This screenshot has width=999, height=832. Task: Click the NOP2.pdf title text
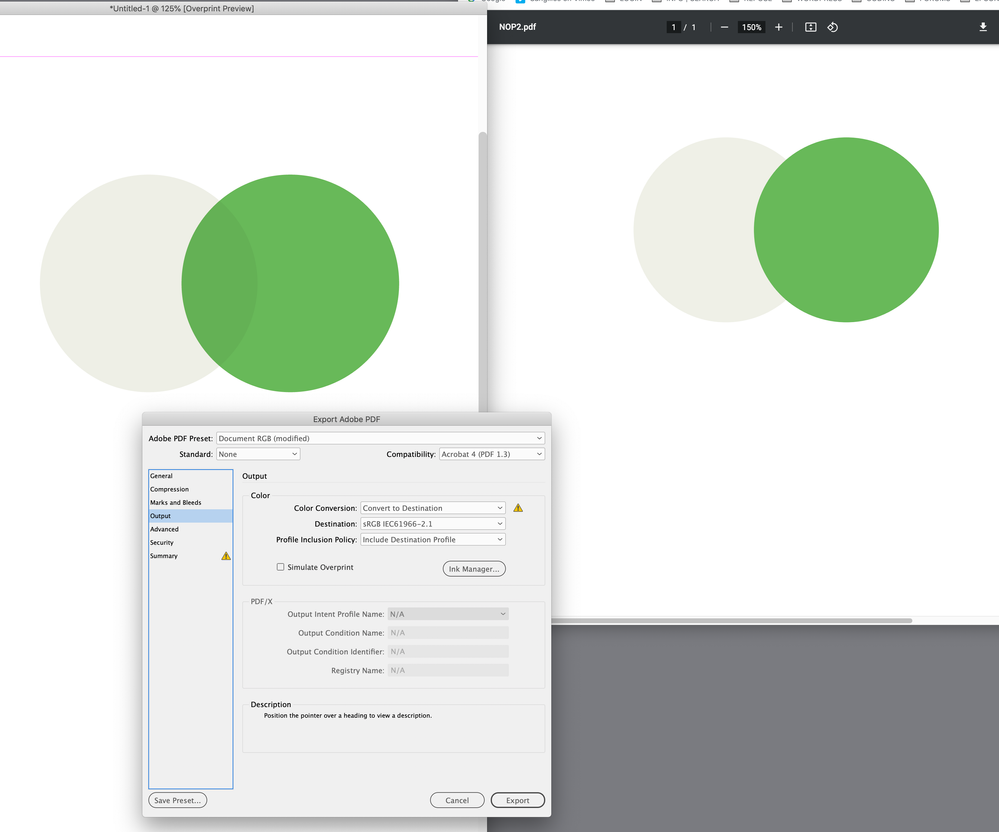pyautogui.click(x=517, y=27)
